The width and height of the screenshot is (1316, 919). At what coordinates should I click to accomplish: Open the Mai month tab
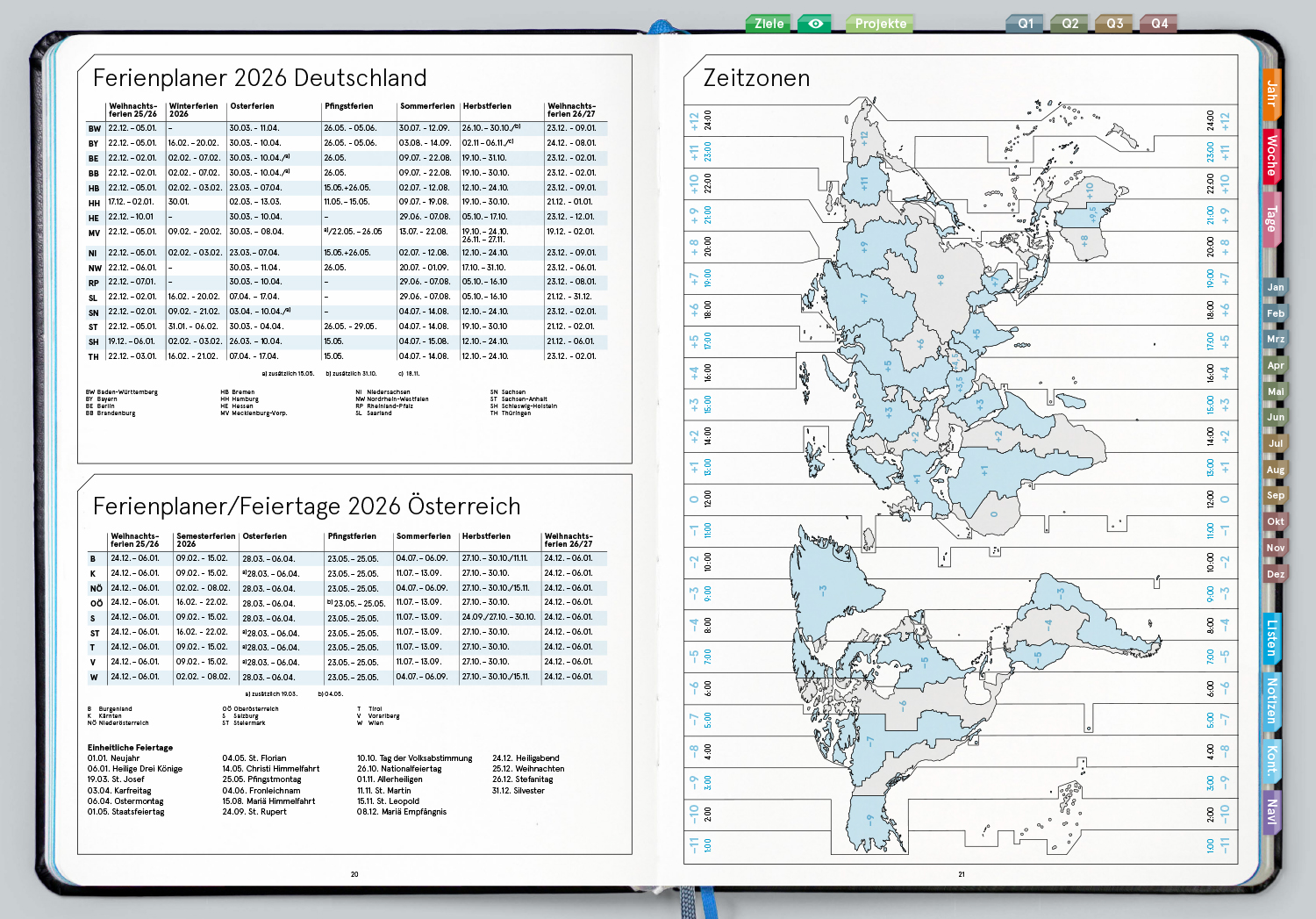[1275, 391]
